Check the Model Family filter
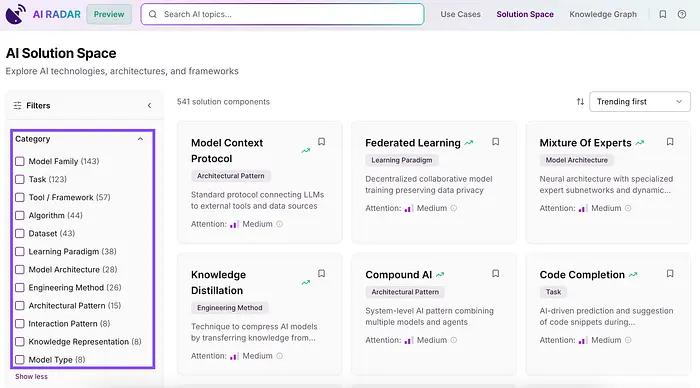This screenshot has height=388, width=700. click(20, 161)
